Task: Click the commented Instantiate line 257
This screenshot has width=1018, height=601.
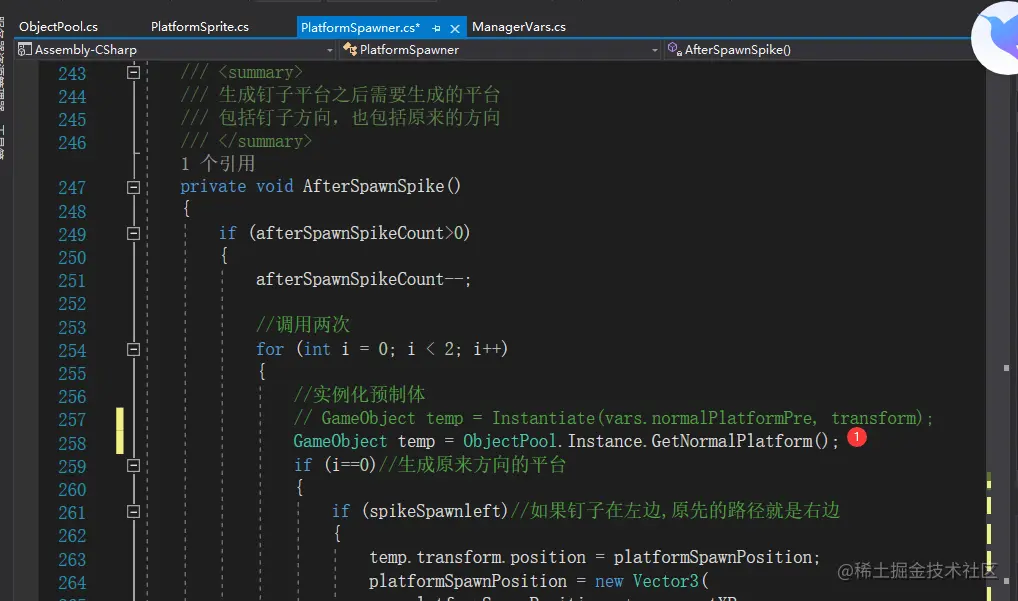Action: [613, 418]
